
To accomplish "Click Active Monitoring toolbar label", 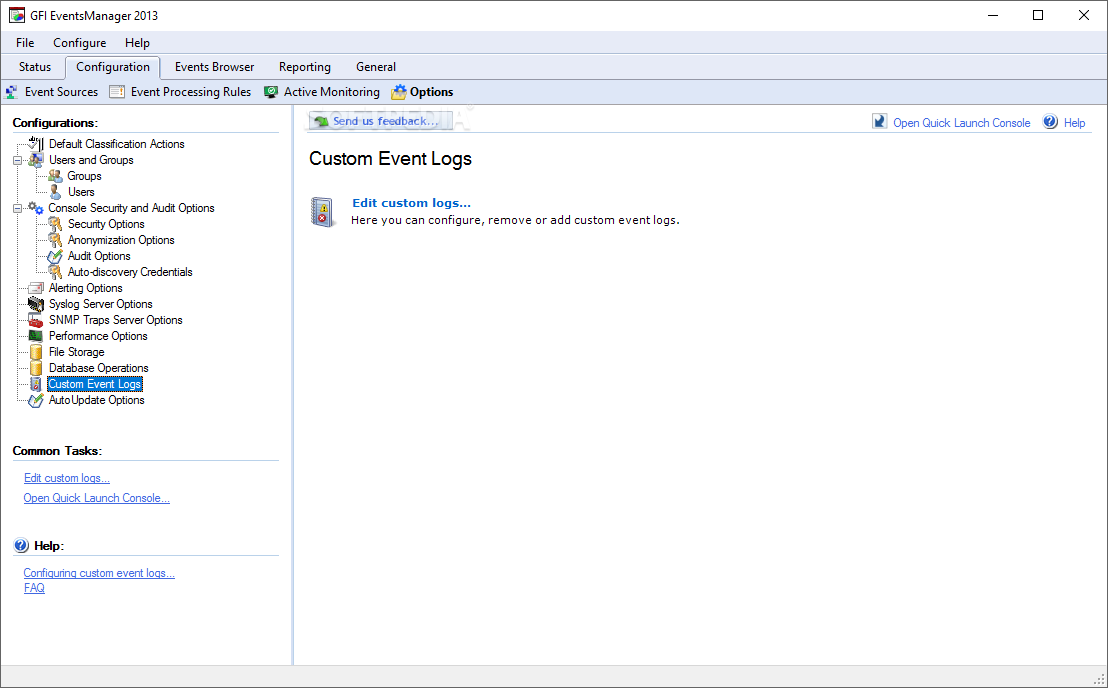I will tap(331, 92).
